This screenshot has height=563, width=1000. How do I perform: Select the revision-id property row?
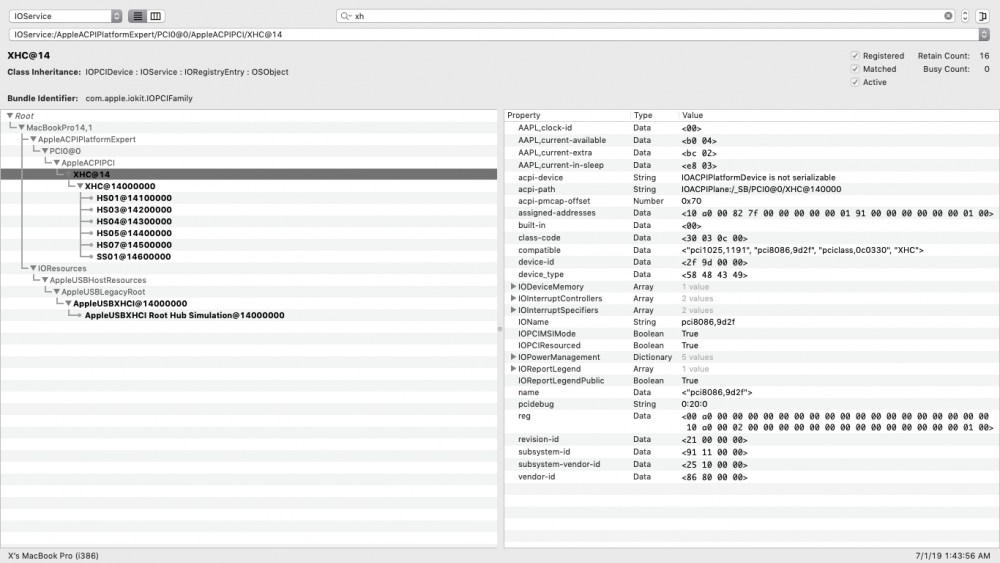pyautogui.click(x=751, y=439)
